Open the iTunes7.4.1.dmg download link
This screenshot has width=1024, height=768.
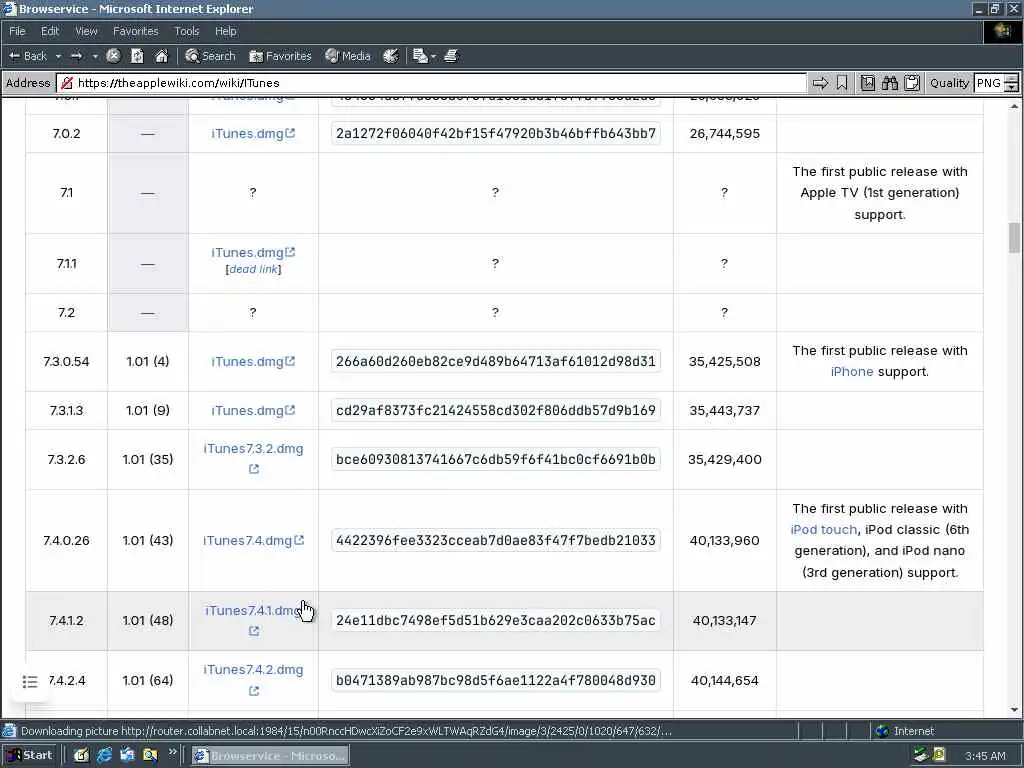253,611
